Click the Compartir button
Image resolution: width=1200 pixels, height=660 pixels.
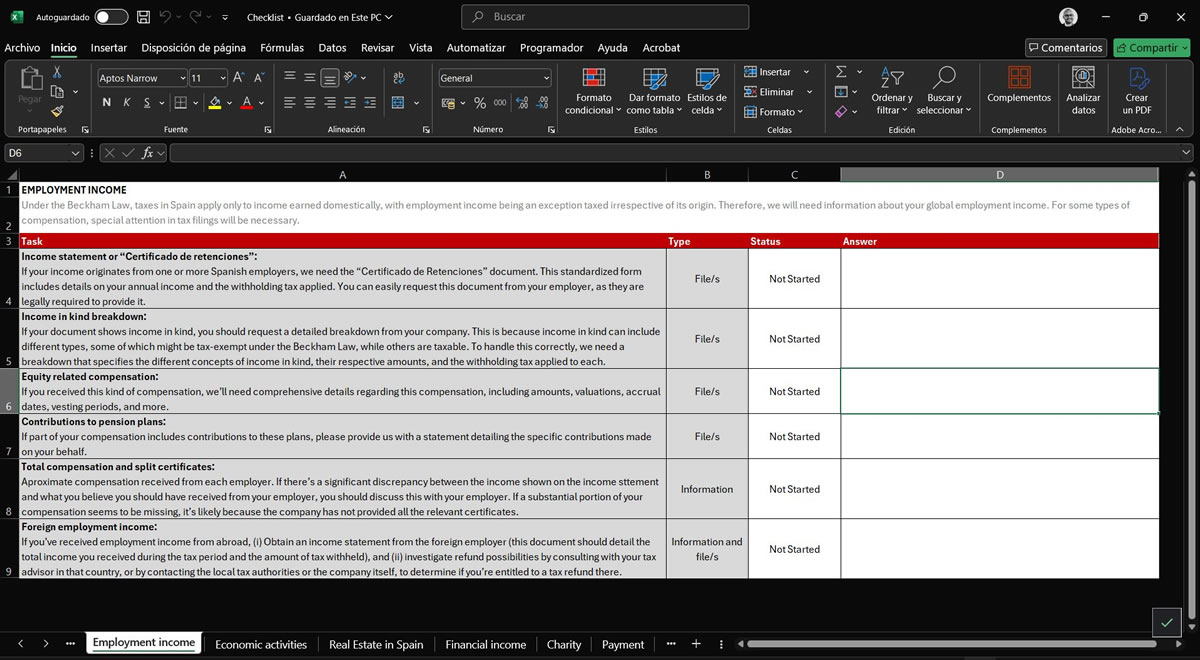[x=1151, y=47]
